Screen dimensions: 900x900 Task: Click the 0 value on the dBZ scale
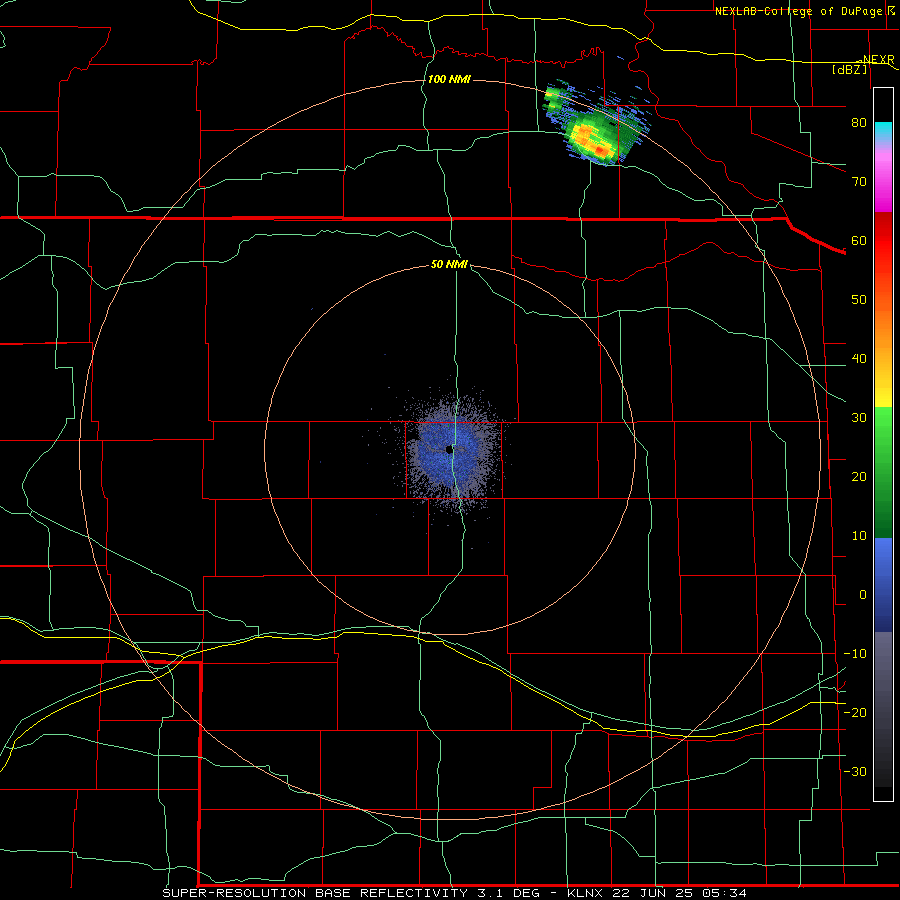coord(863,595)
